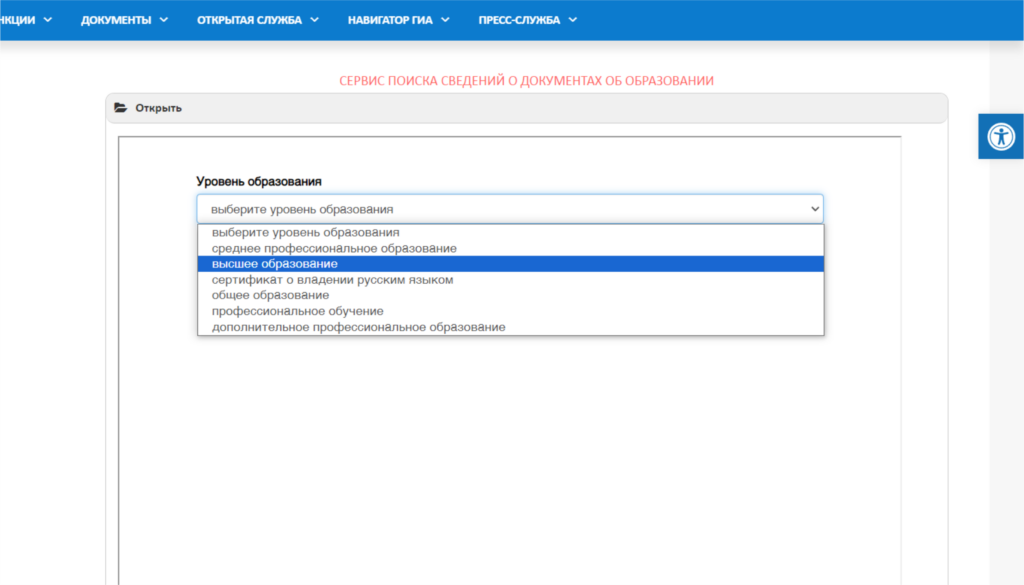Select 'среднее профессиональное образование' option

click(x=334, y=248)
